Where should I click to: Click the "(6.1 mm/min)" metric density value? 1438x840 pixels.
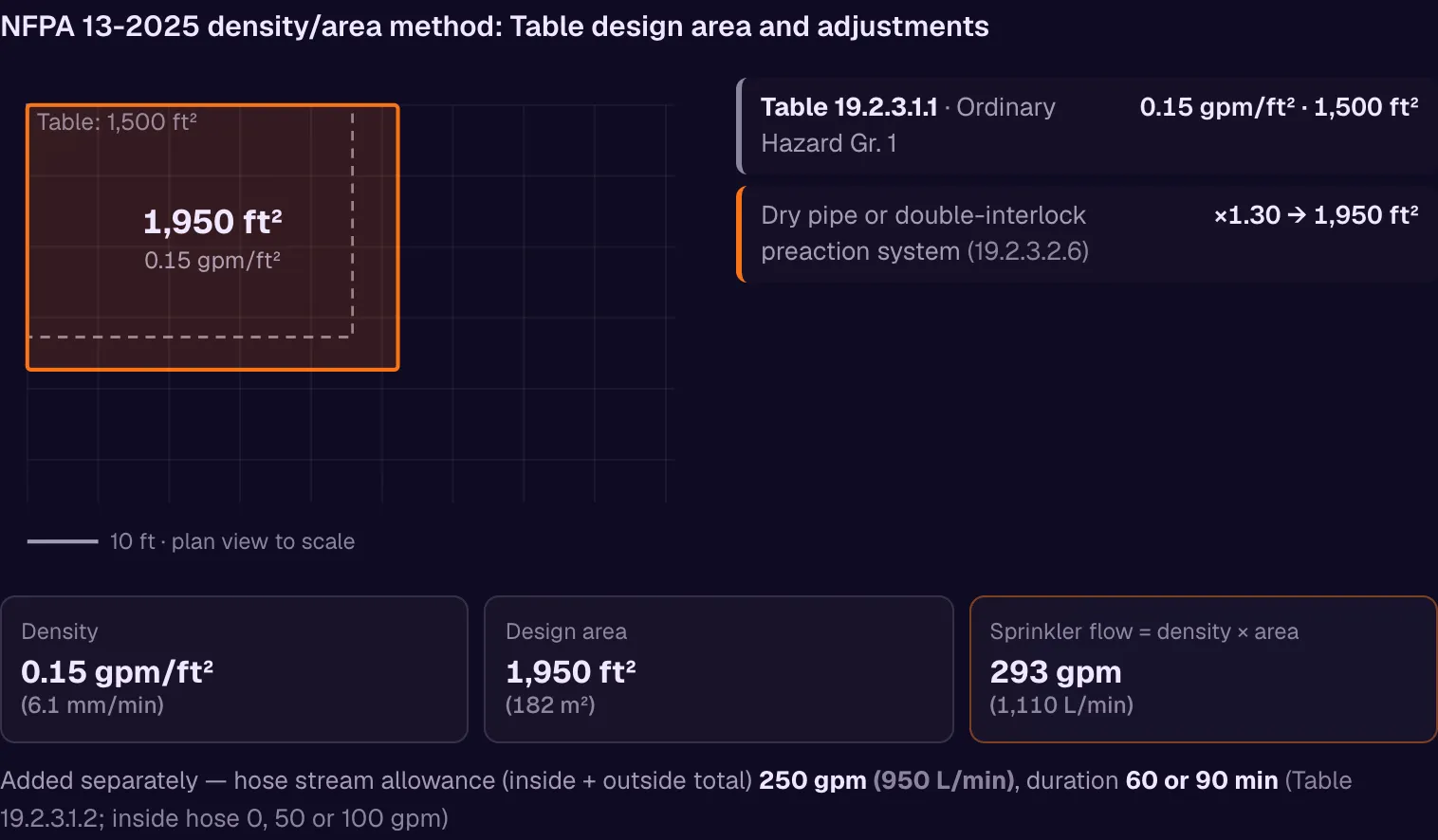[x=92, y=705]
